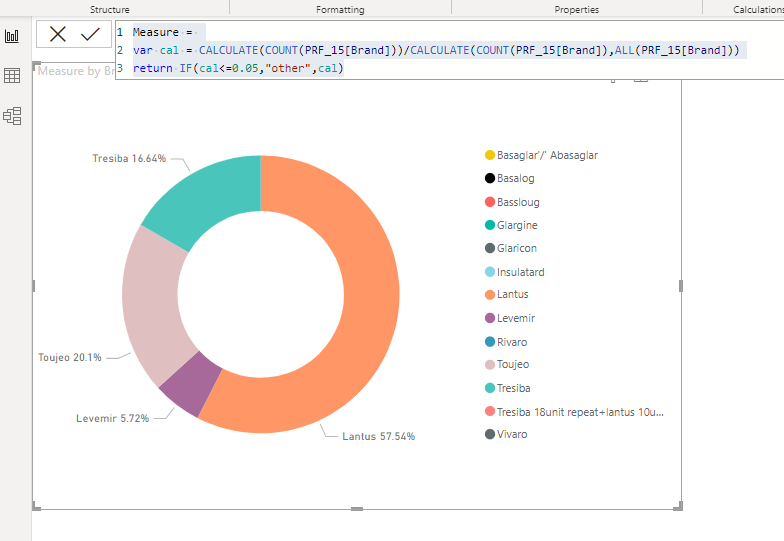Select the Properties ribbon group label

[576, 10]
